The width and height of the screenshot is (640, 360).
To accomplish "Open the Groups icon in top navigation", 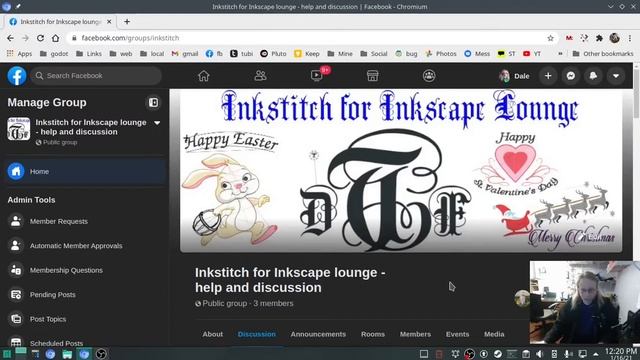I will (x=429, y=76).
